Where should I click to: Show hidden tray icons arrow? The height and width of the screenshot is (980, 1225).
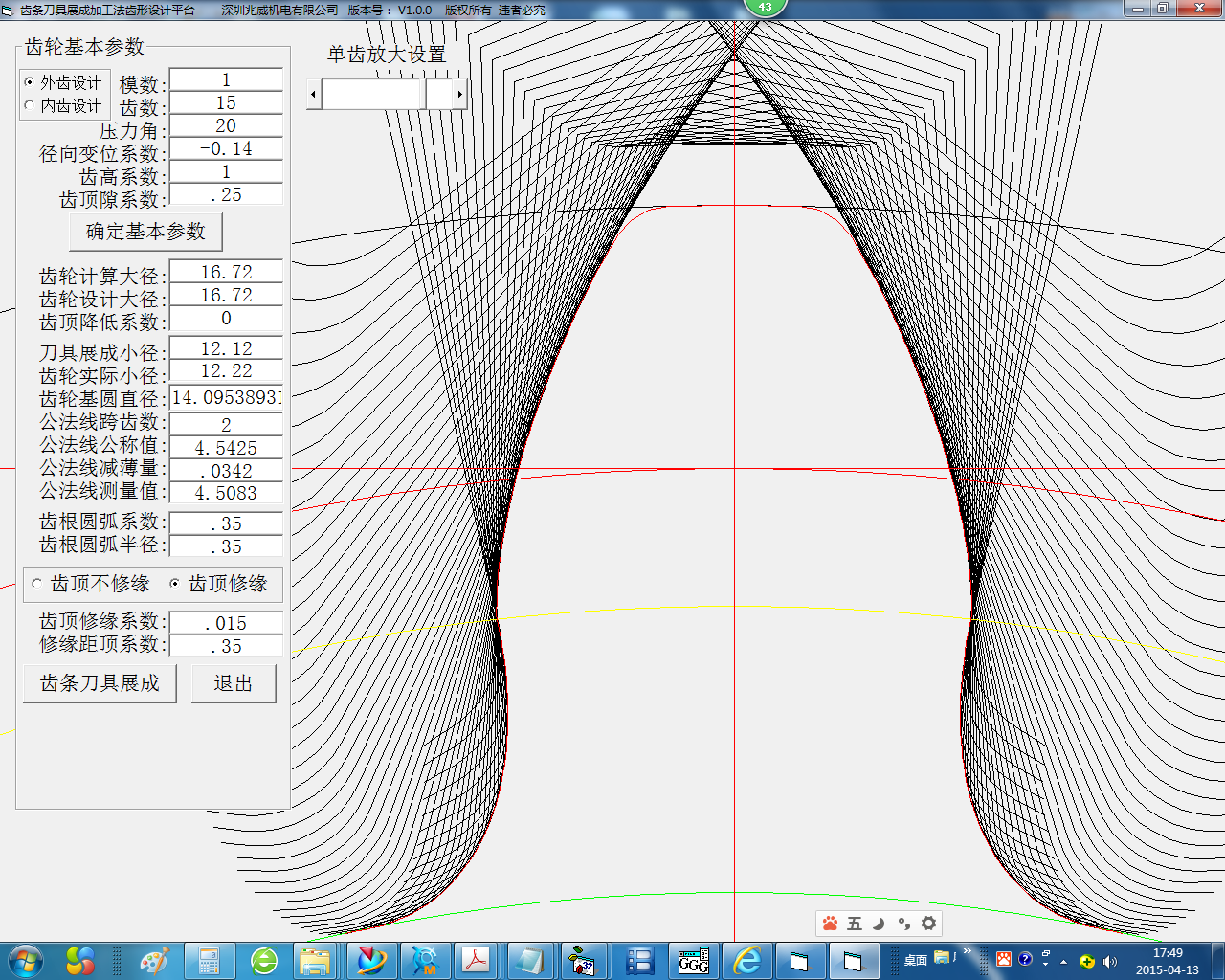click(x=1063, y=961)
